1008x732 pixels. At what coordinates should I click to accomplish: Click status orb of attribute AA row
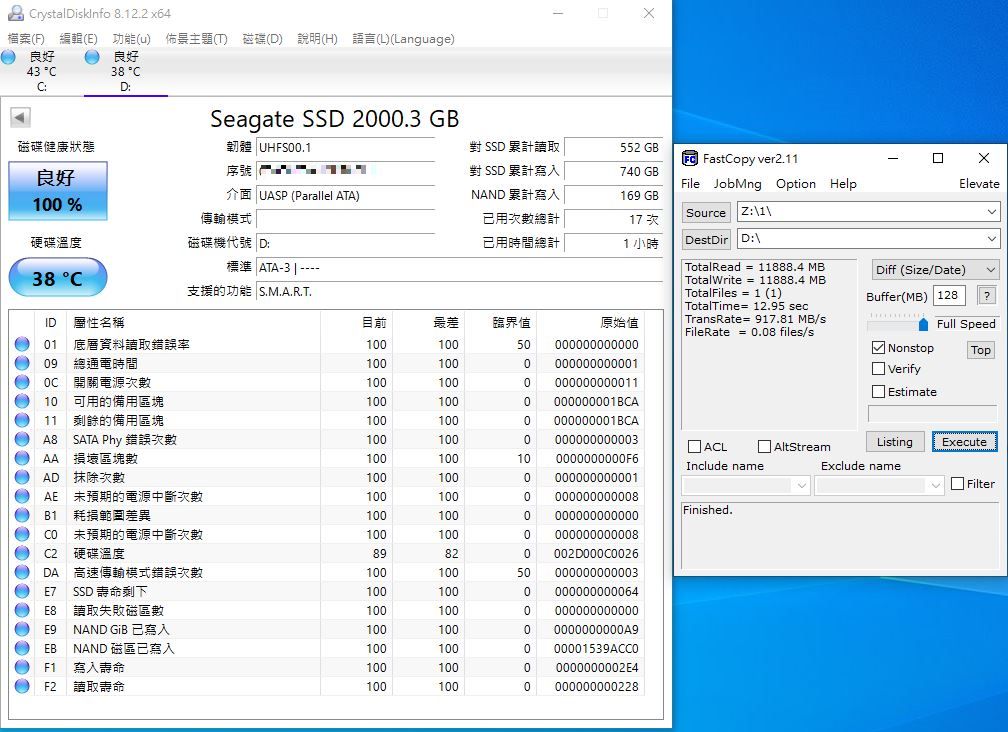coord(22,458)
